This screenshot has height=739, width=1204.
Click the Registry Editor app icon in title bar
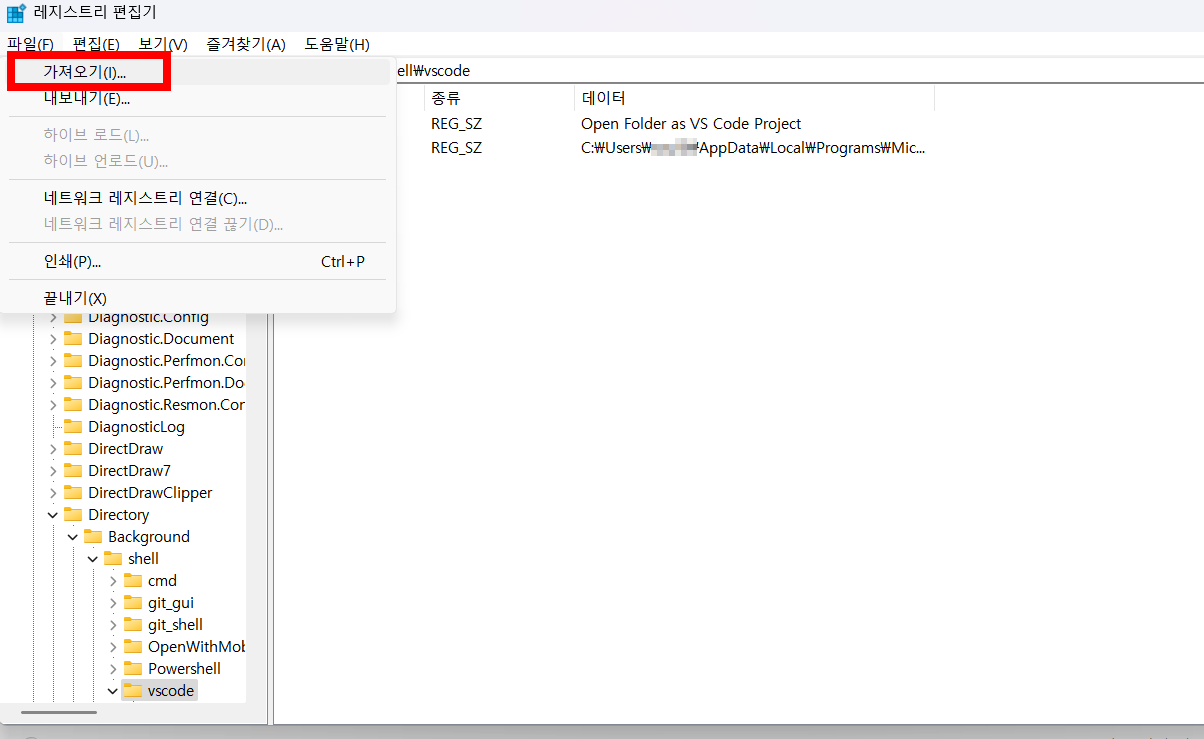point(16,13)
